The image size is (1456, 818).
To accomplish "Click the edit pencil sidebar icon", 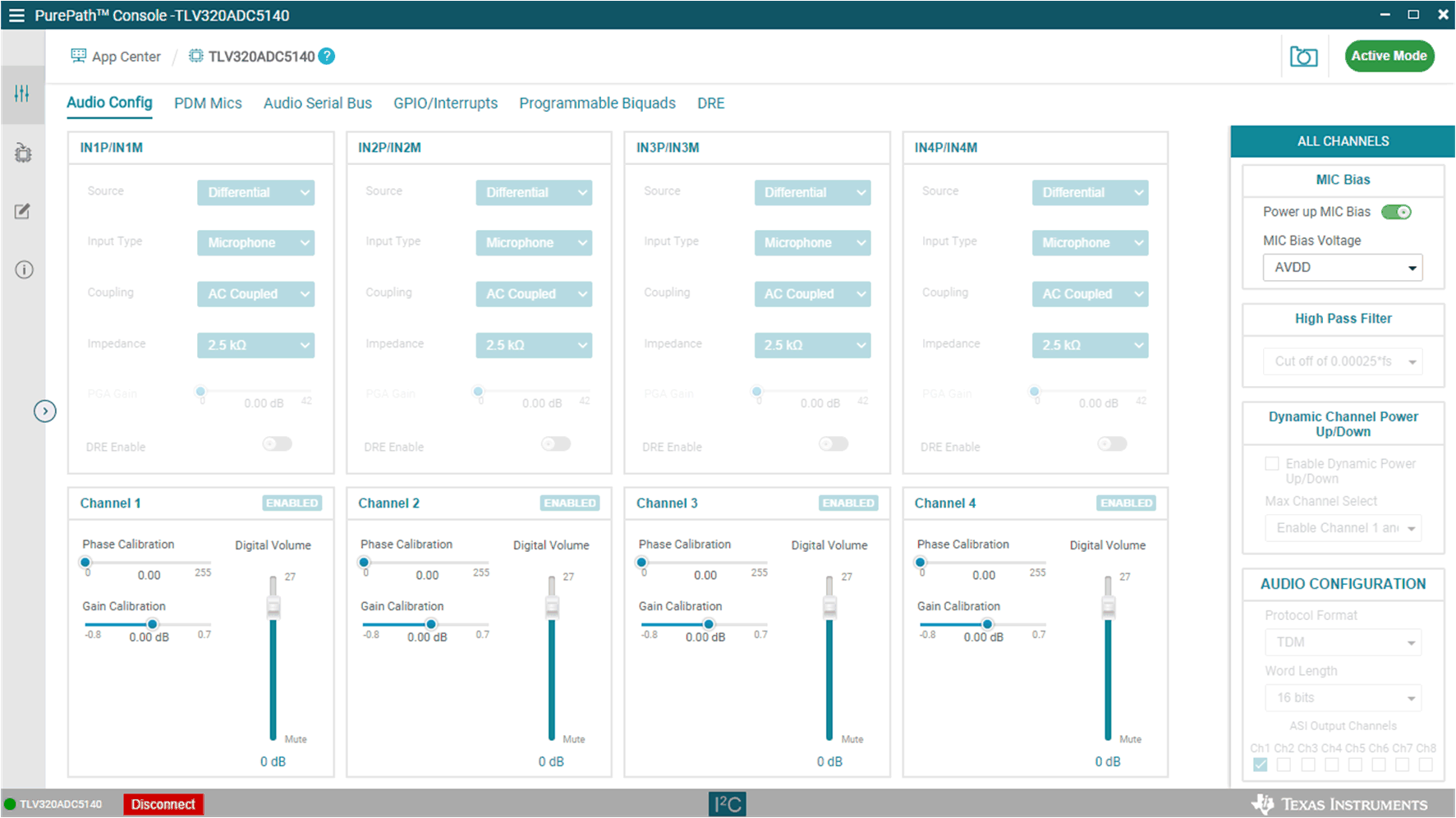I will (23, 212).
